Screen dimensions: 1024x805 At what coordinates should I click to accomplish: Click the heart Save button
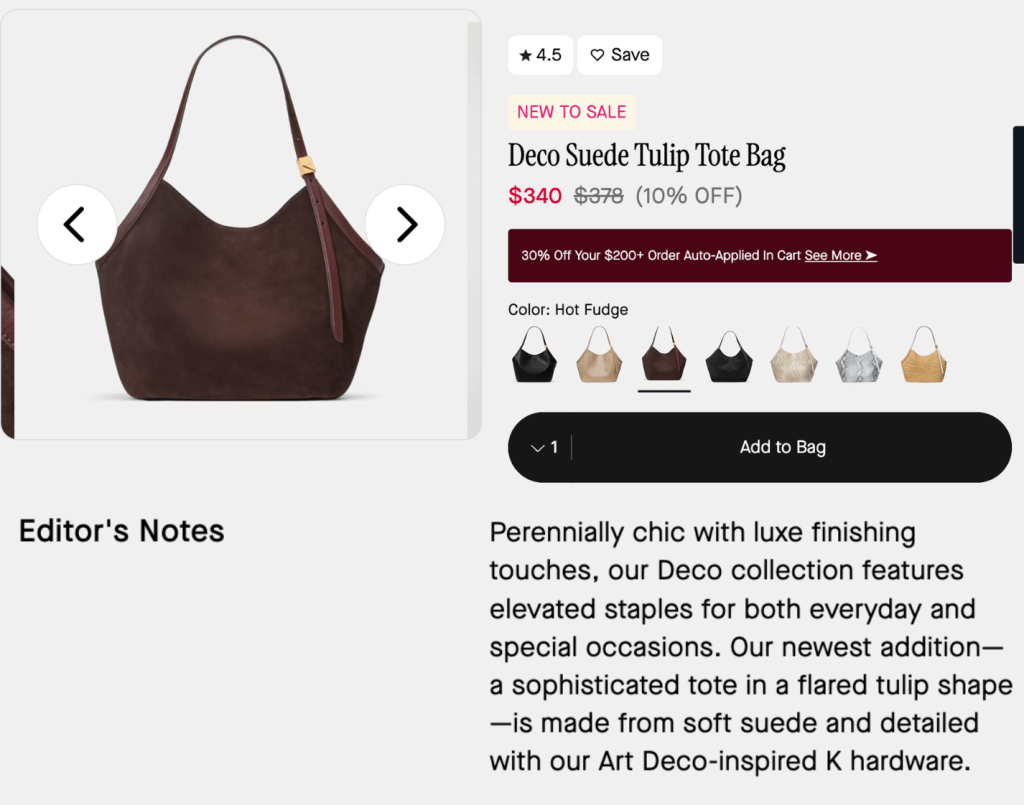point(619,55)
